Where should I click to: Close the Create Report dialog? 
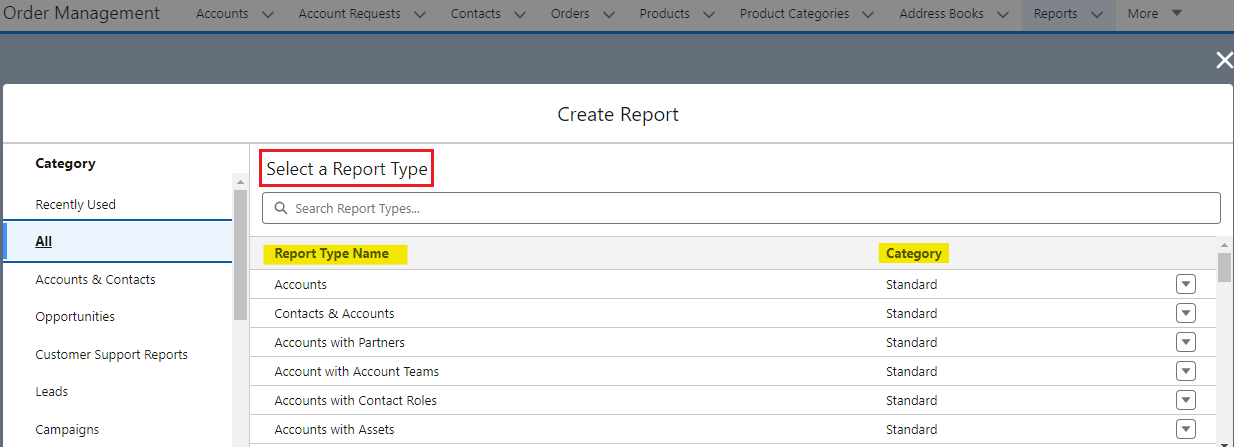(1223, 61)
